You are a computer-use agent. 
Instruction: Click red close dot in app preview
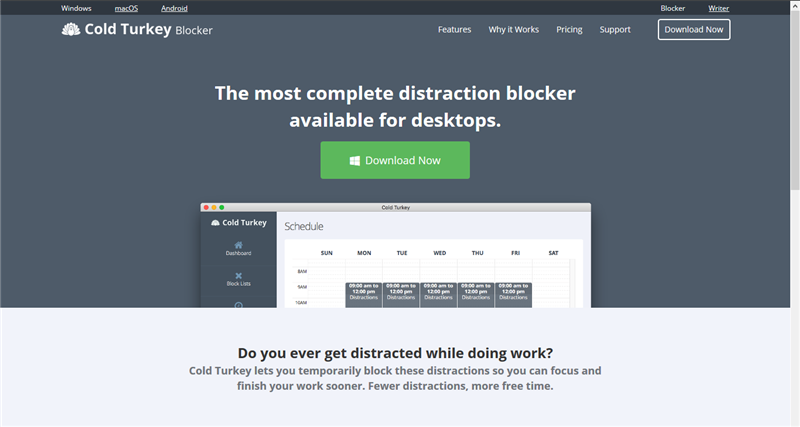[x=206, y=207]
